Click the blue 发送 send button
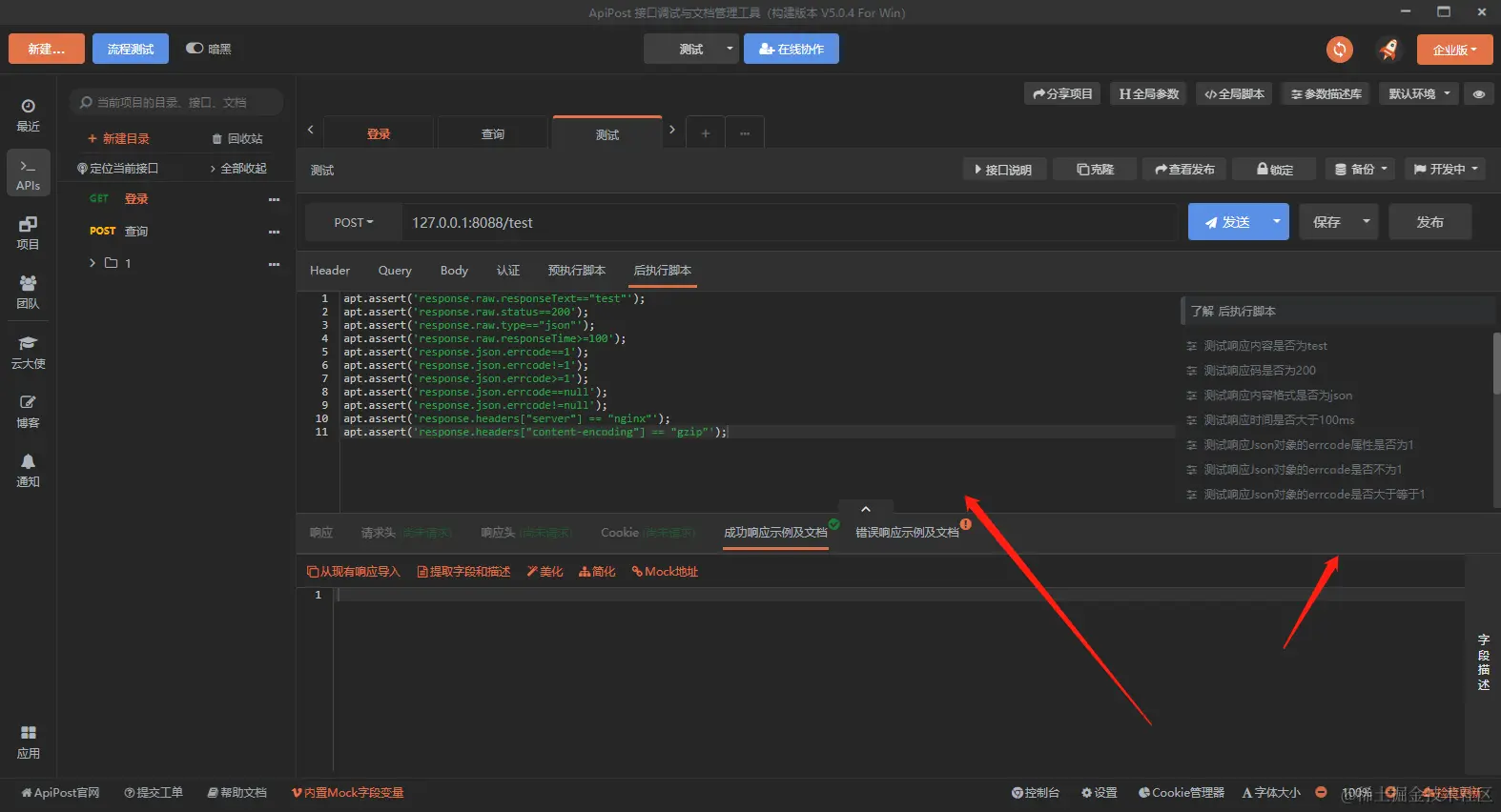1501x812 pixels. [x=1226, y=222]
